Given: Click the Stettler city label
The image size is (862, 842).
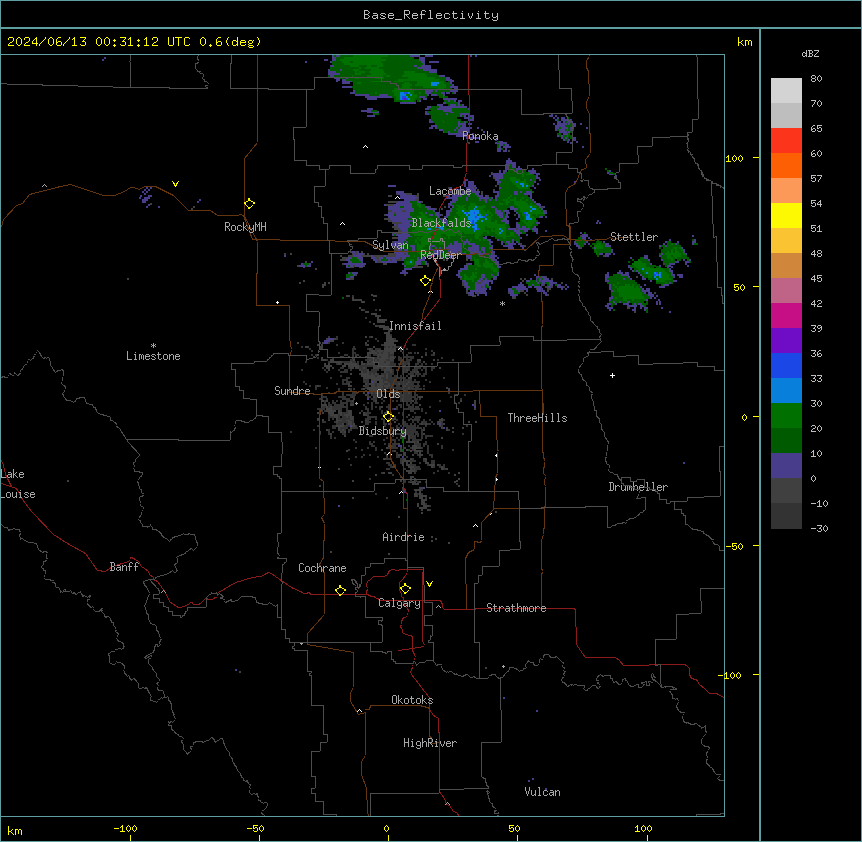Looking at the screenshot, I should coord(634,237).
